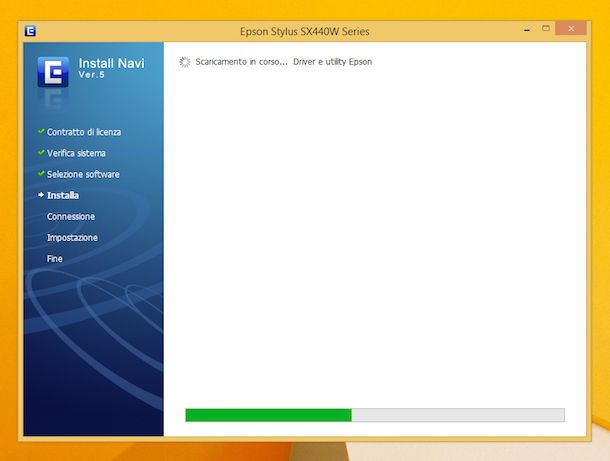Select the Verifica sistema step
Screen dimensions: 610x461
[76, 153]
